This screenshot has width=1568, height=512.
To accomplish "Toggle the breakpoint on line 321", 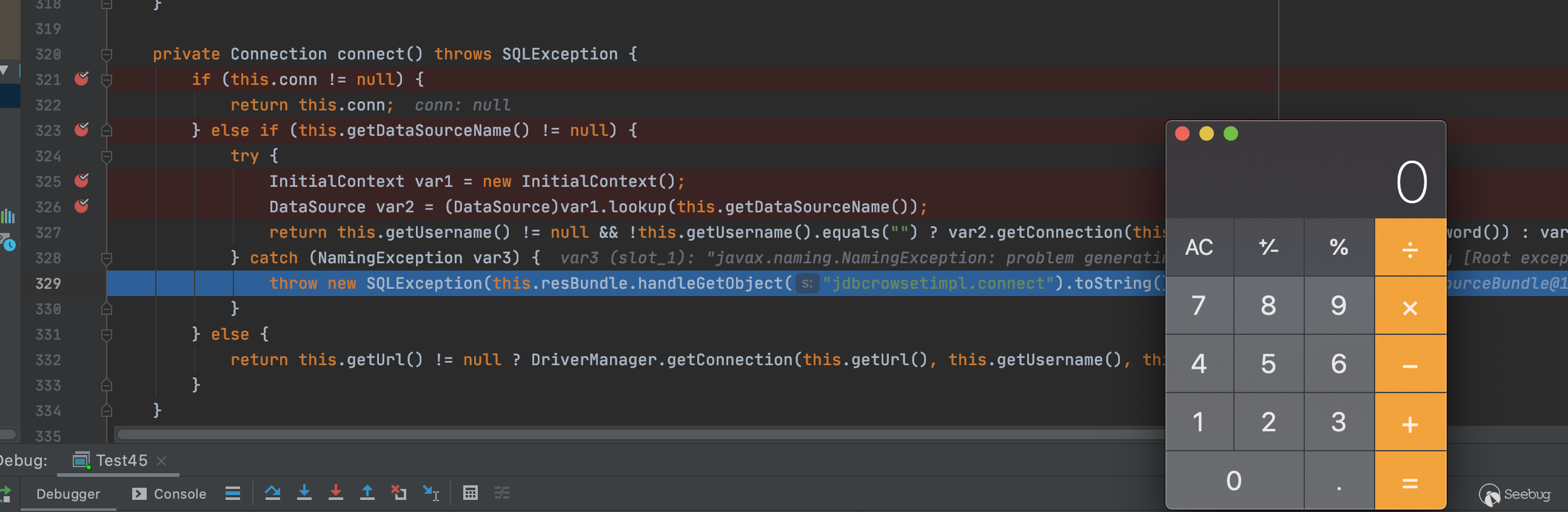I will pyautogui.click(x=82, y=79).
